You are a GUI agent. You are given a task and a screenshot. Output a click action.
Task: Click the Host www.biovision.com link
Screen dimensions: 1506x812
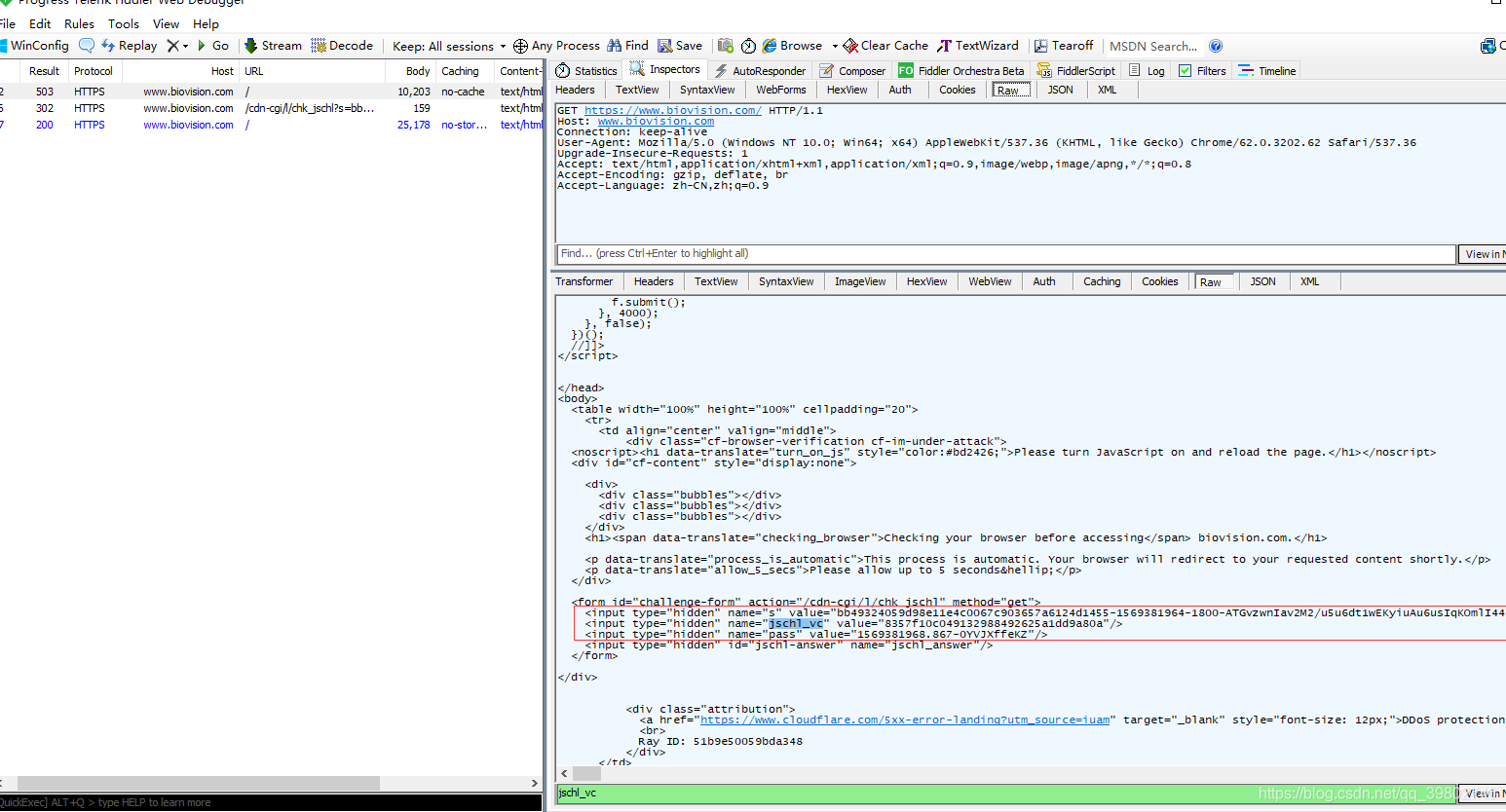pyautogui.click(x=656, y=121)
